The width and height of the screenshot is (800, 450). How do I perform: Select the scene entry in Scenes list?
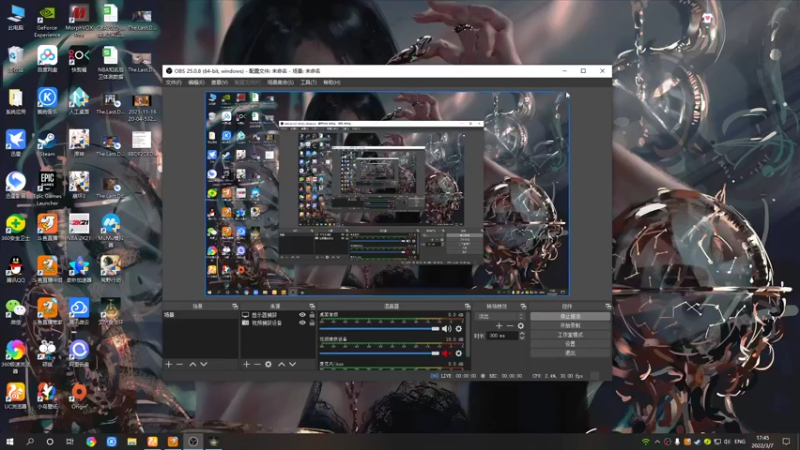[200, 315]
